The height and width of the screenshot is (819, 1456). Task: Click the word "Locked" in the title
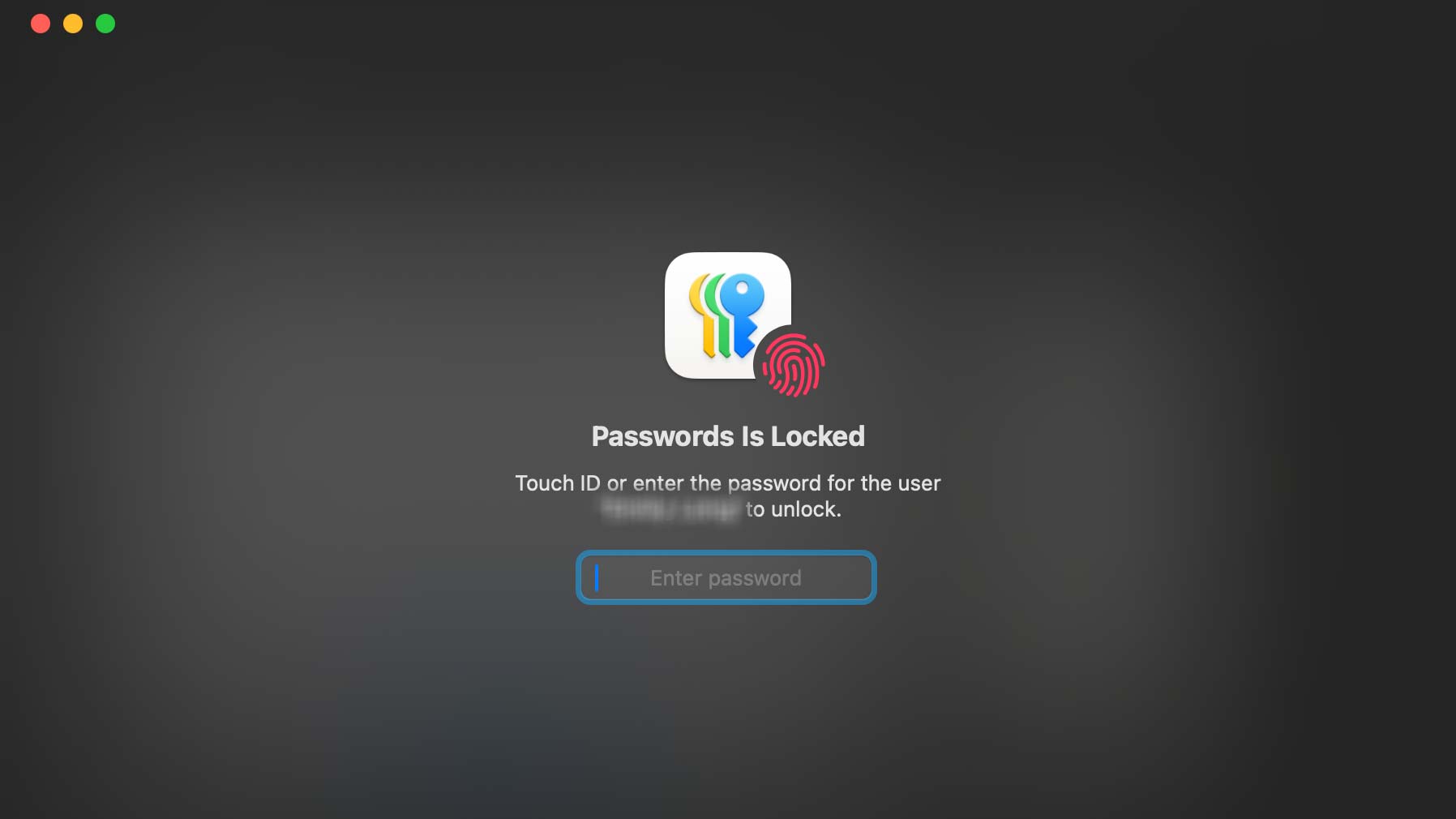[818, 436]
